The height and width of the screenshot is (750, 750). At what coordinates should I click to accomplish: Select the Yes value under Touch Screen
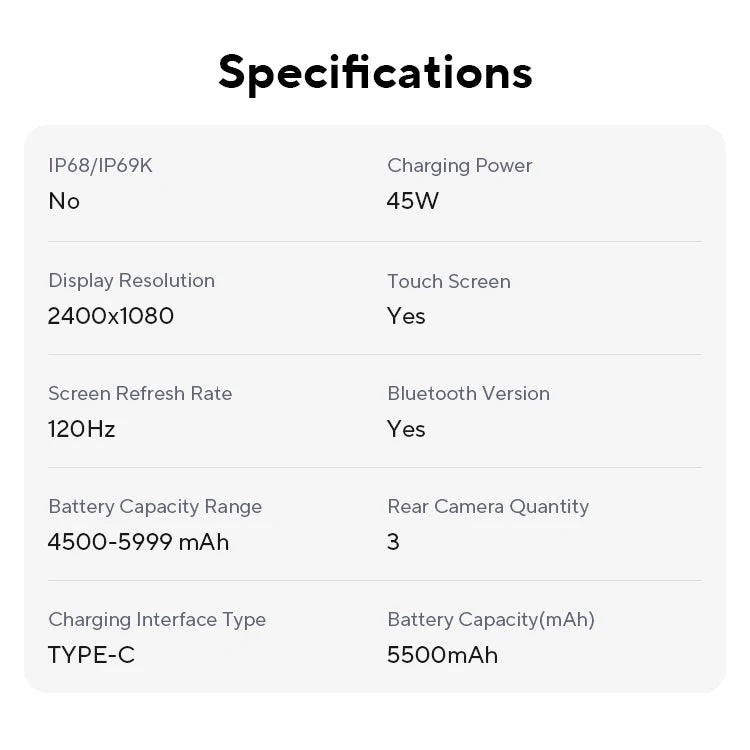406,316
